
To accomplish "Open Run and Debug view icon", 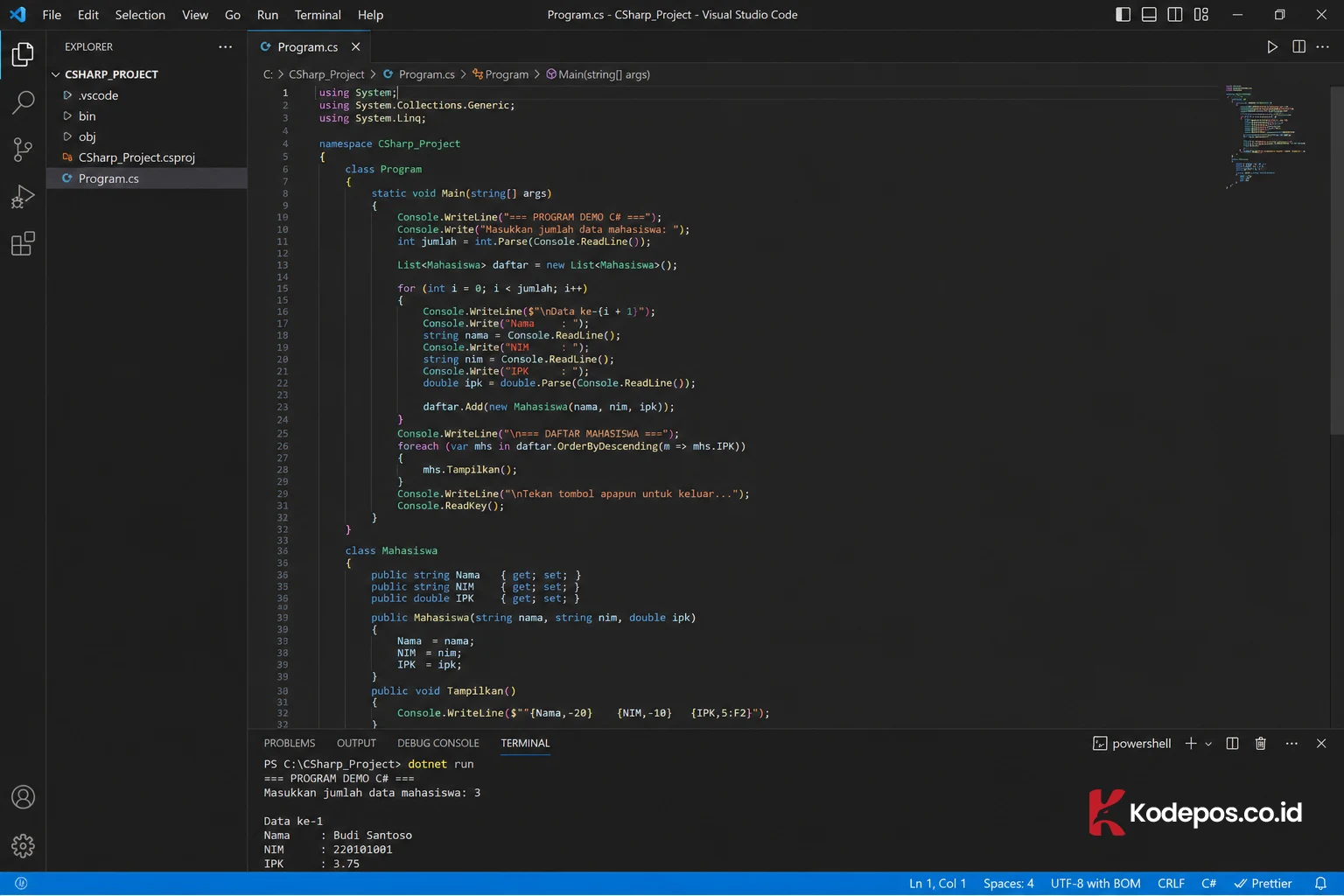I will pyautogui.click(x=23, y=197).
